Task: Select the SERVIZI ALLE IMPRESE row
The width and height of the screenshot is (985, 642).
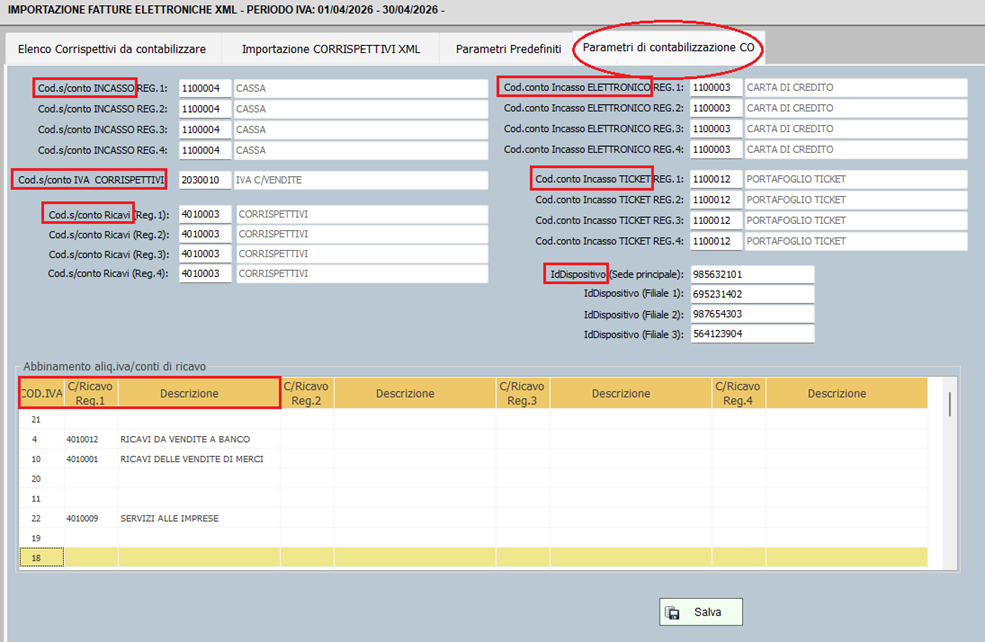Action: click(169, 518)
